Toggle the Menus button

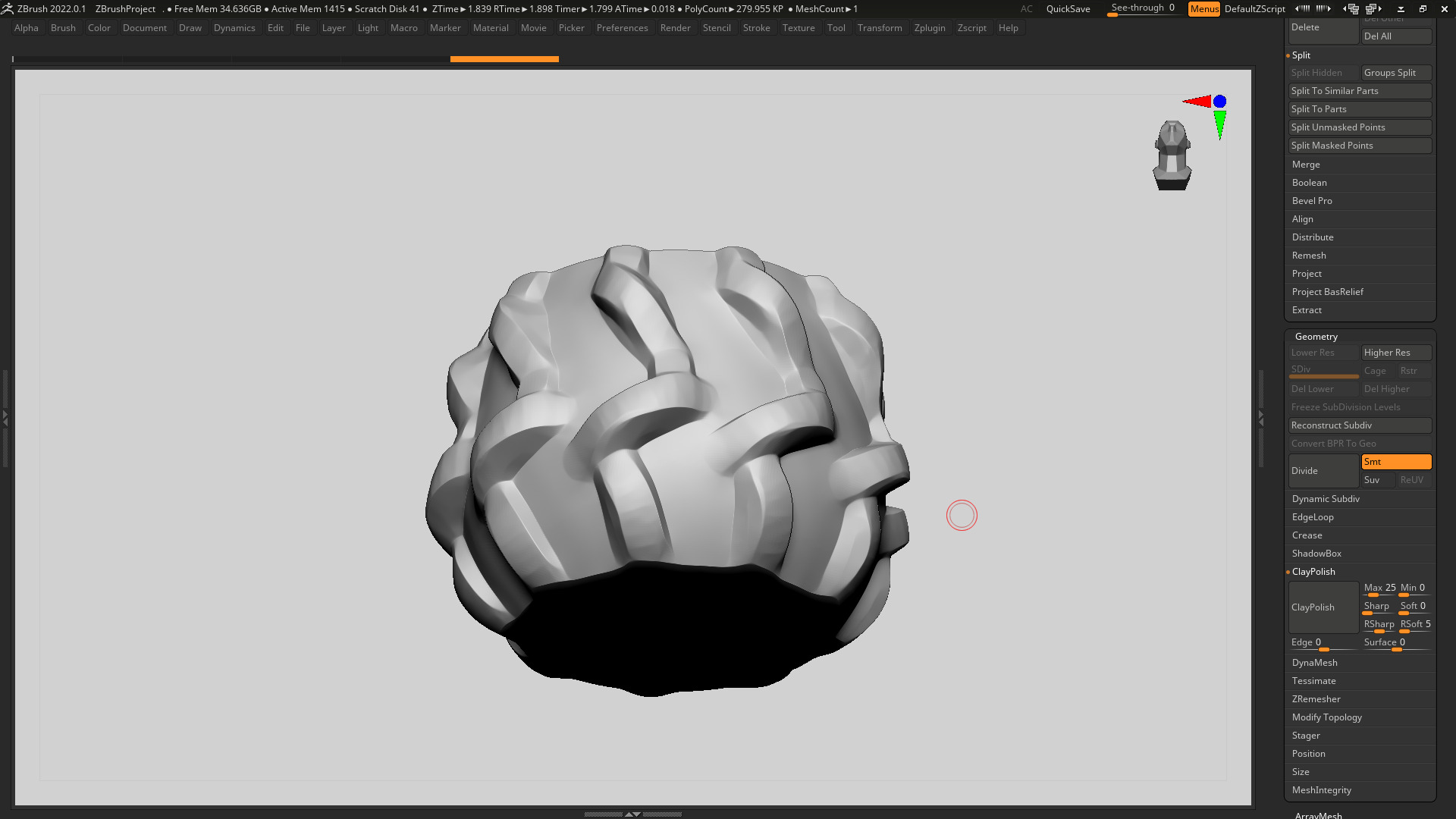tap(1203, 9)
